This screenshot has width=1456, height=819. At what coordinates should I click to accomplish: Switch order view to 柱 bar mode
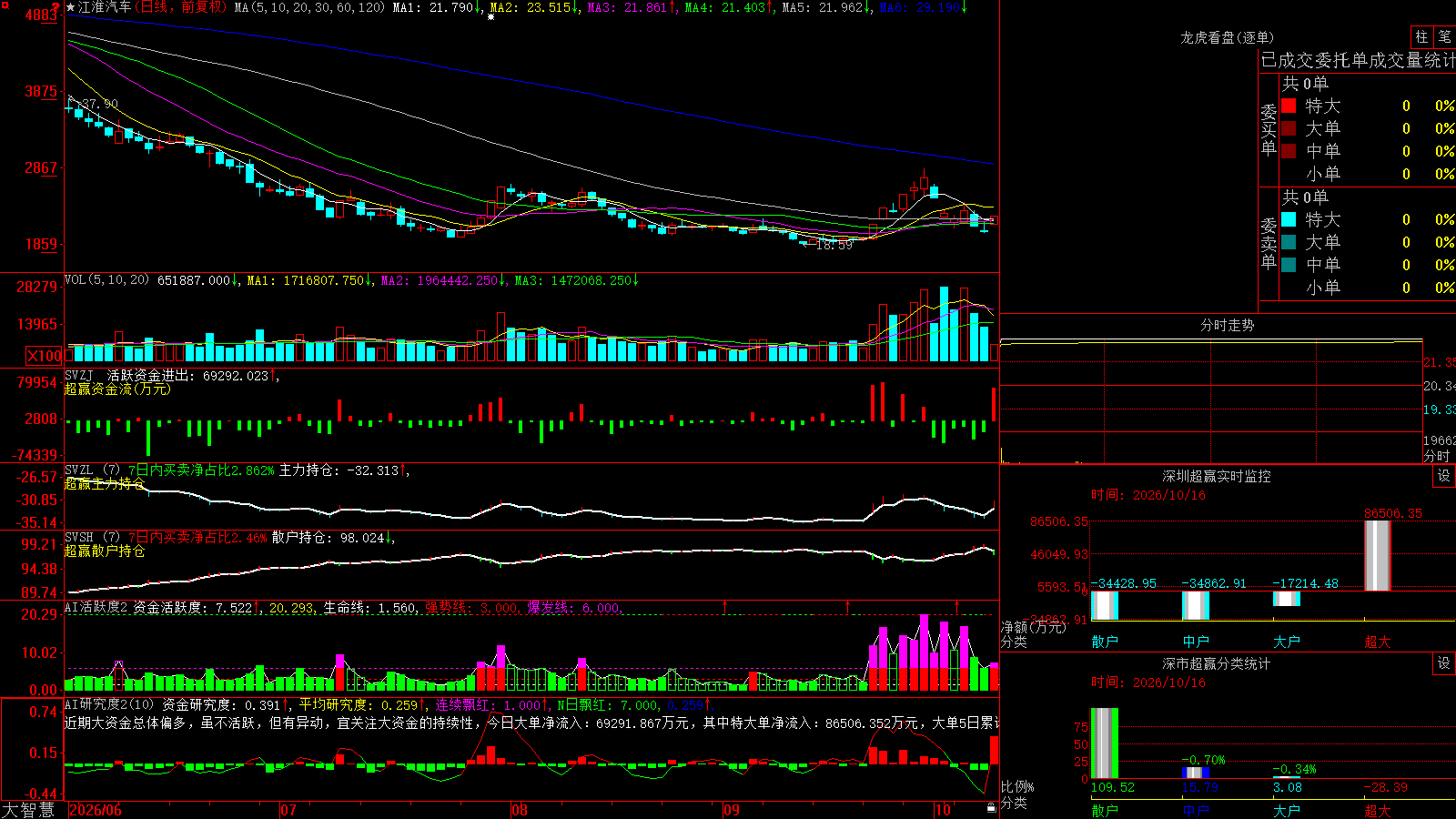pos(1421,37)
